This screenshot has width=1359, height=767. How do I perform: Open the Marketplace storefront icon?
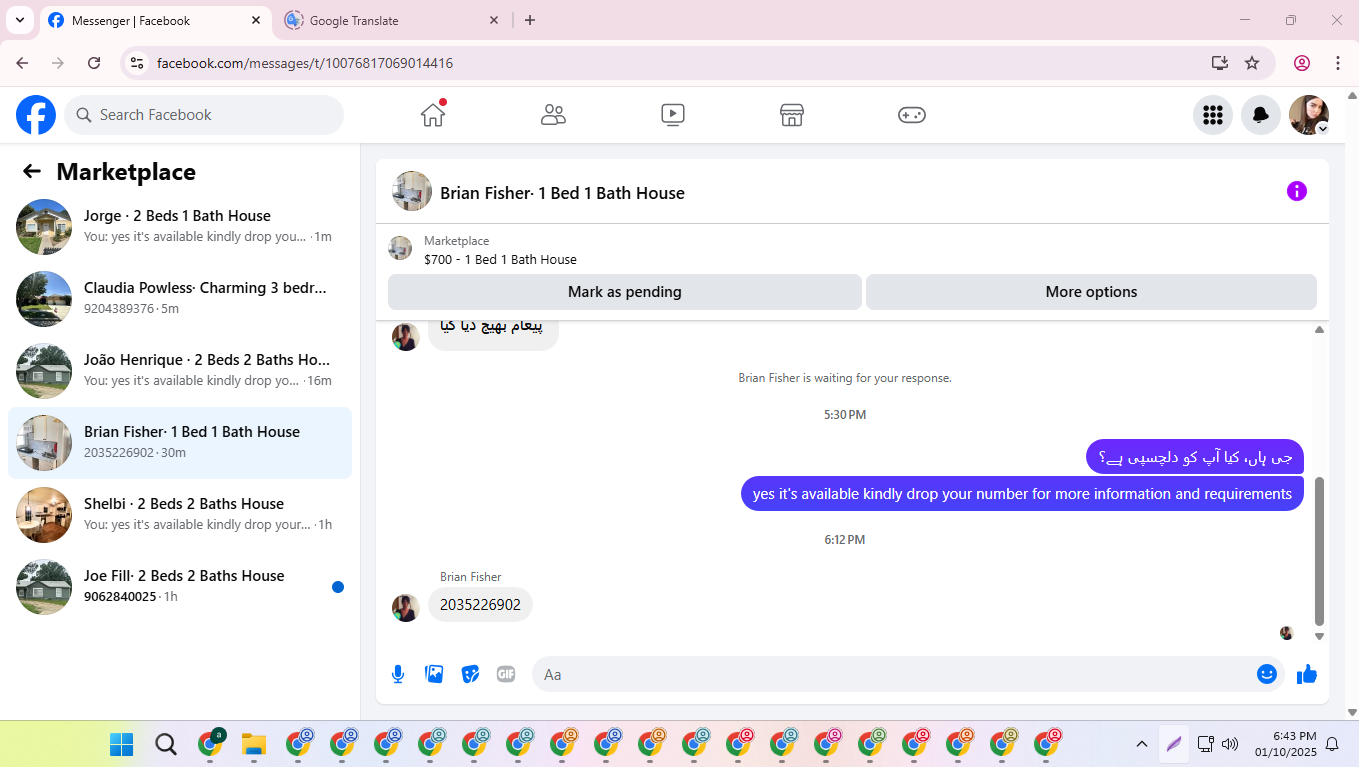click(792, 115)
